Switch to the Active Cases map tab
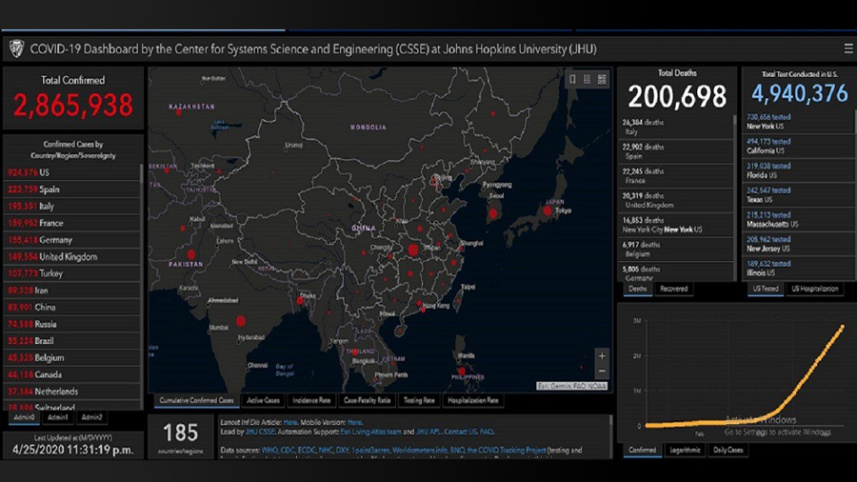The width and height of the screenshot is (857, 482). [x=264, y=400]
